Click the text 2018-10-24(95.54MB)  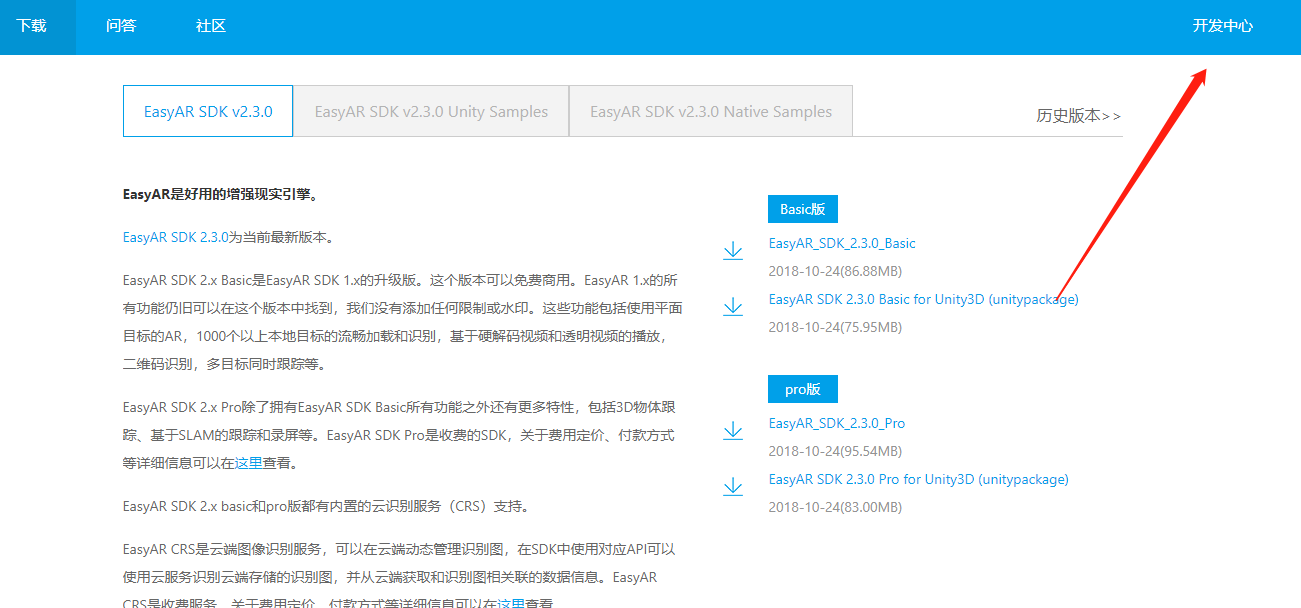pyautogui.click(x=835, y=451)
